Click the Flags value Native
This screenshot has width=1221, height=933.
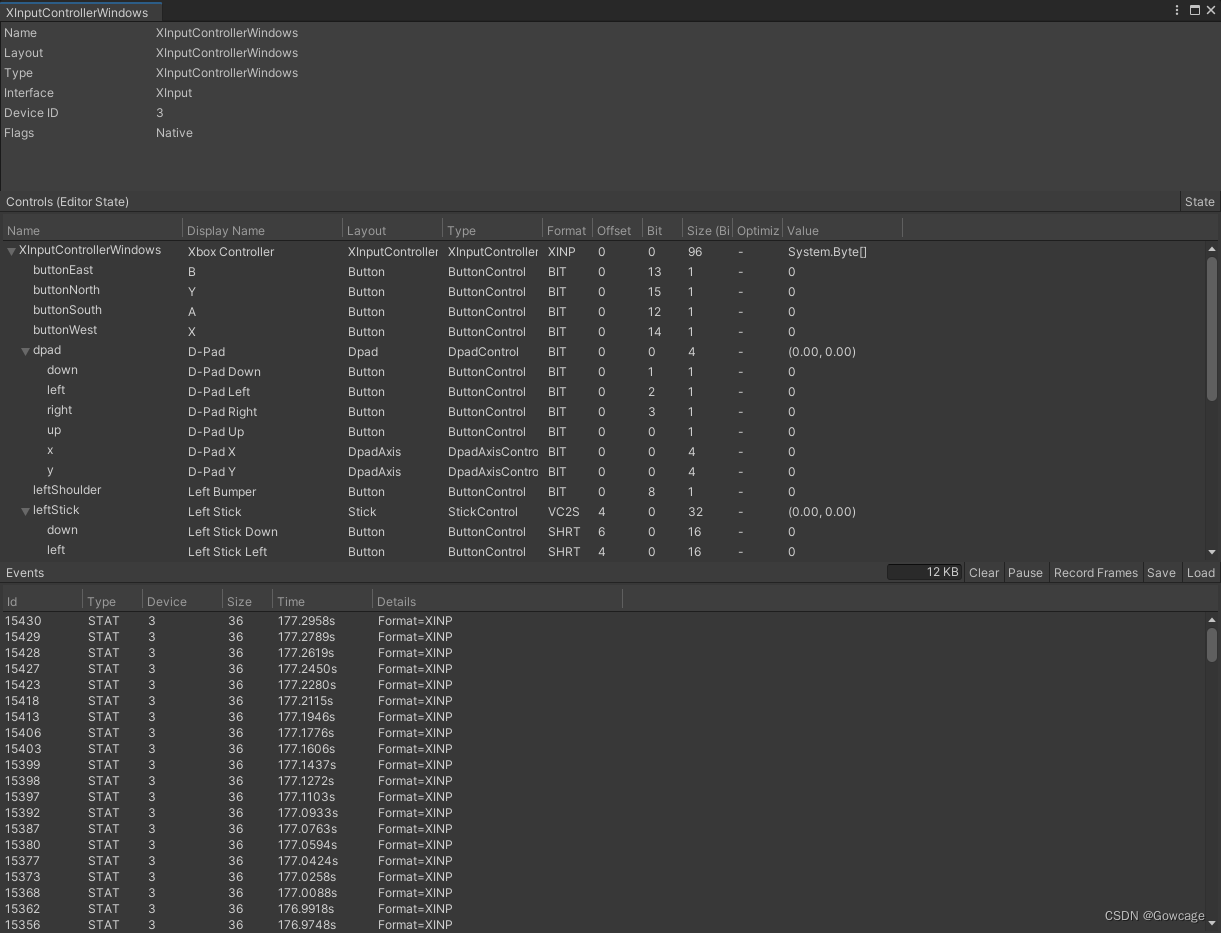(x=174, y=133)
